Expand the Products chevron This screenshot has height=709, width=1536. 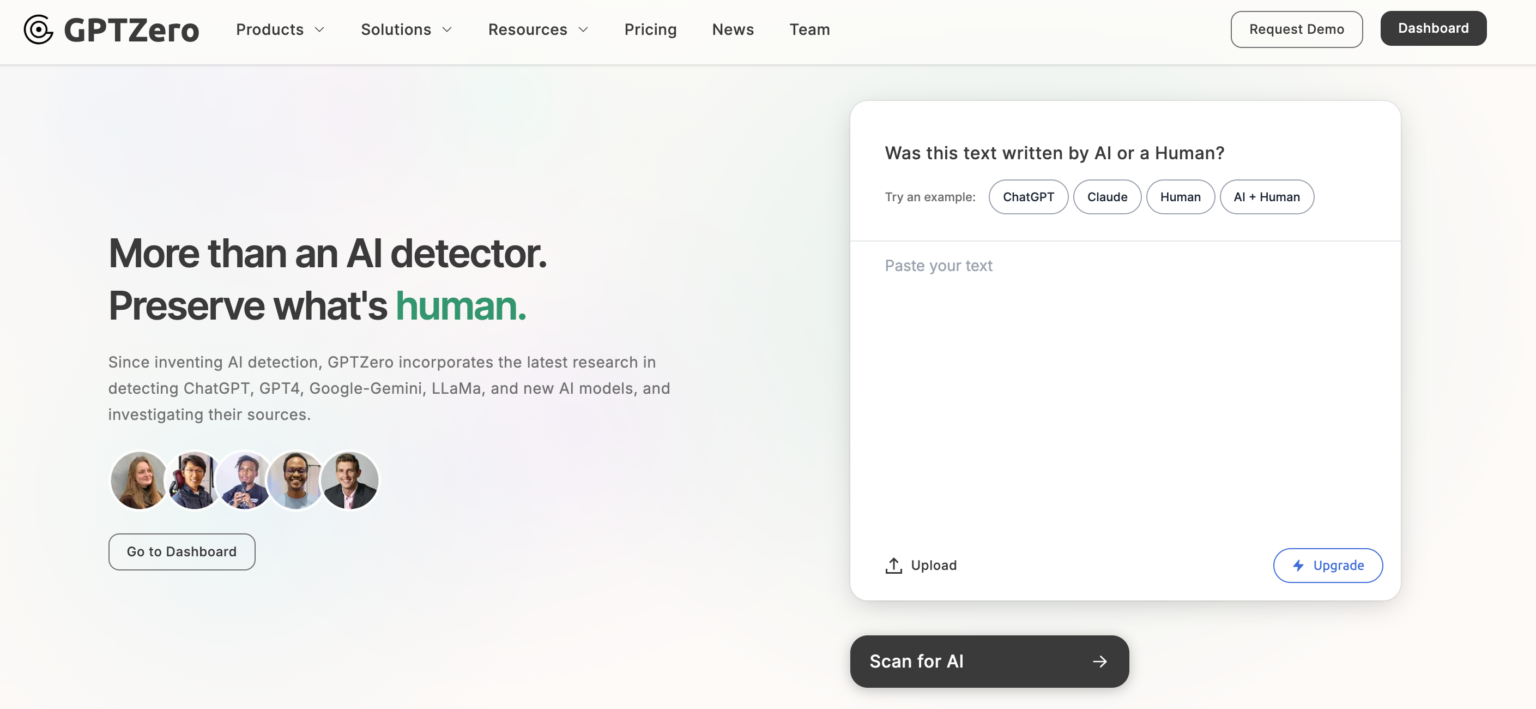319,30
